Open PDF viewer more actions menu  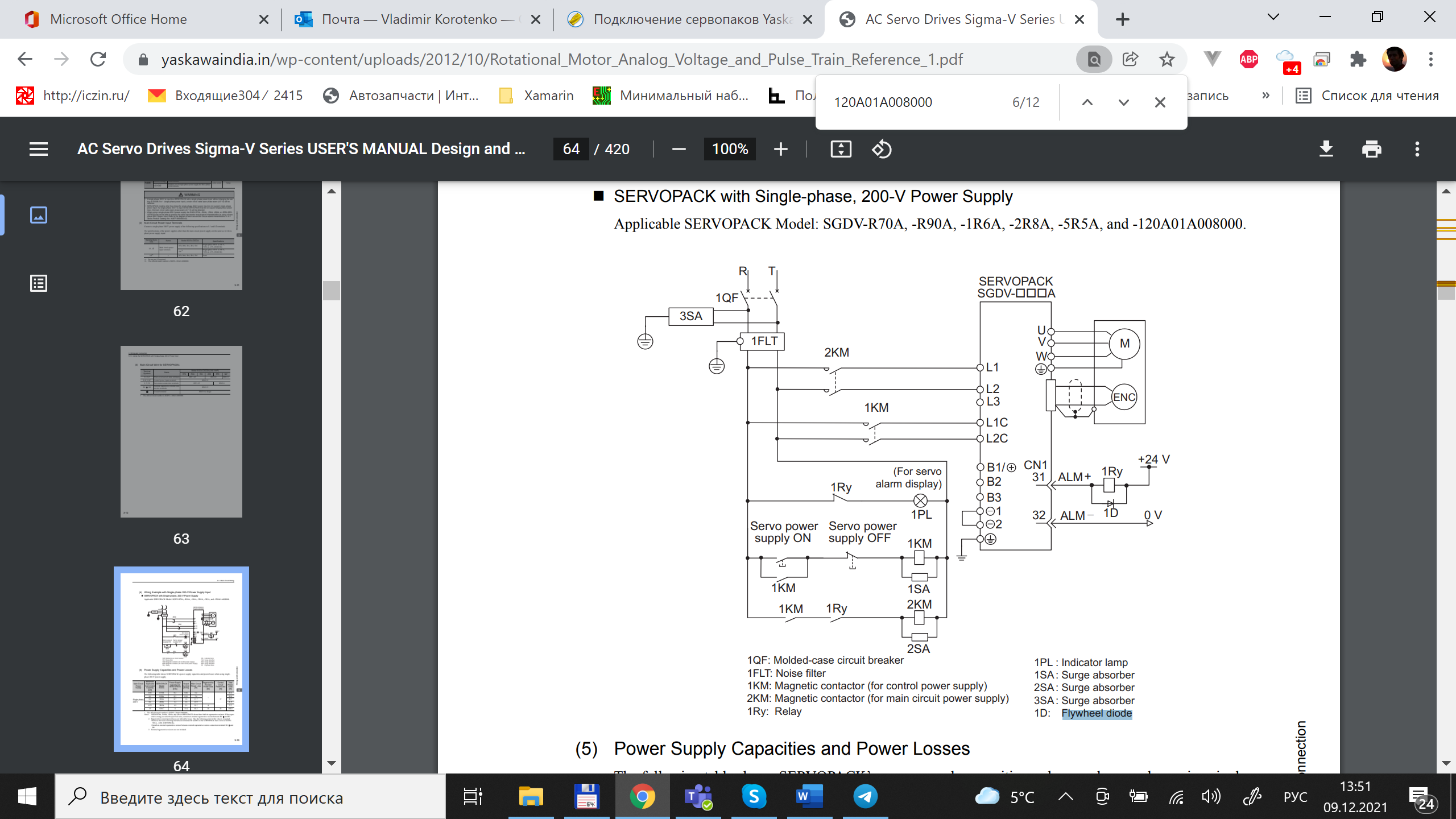tap(1417, 149)
